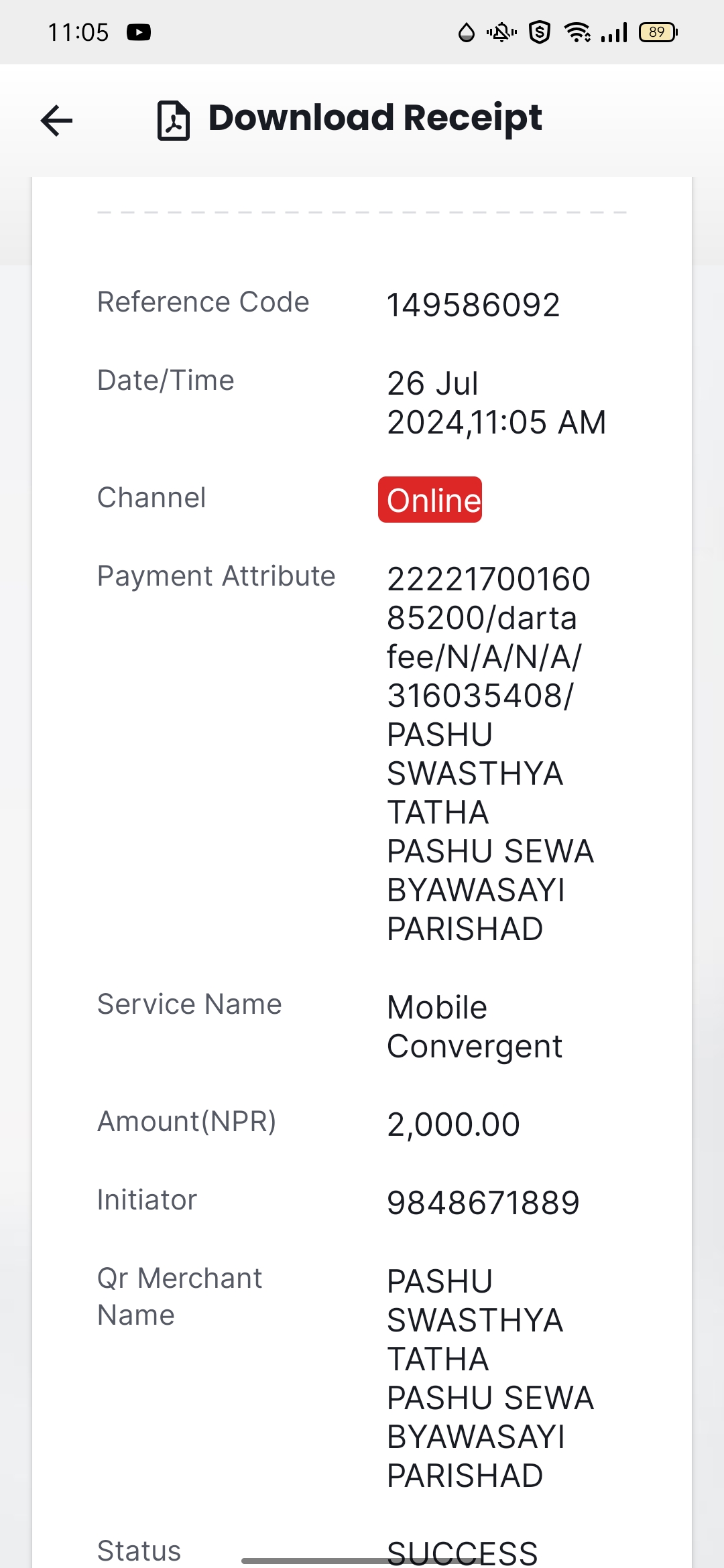This screenshot has height=1568, width=724.
Task: Tap the water drop status bar icon
Action: click(x=466, y=32)
